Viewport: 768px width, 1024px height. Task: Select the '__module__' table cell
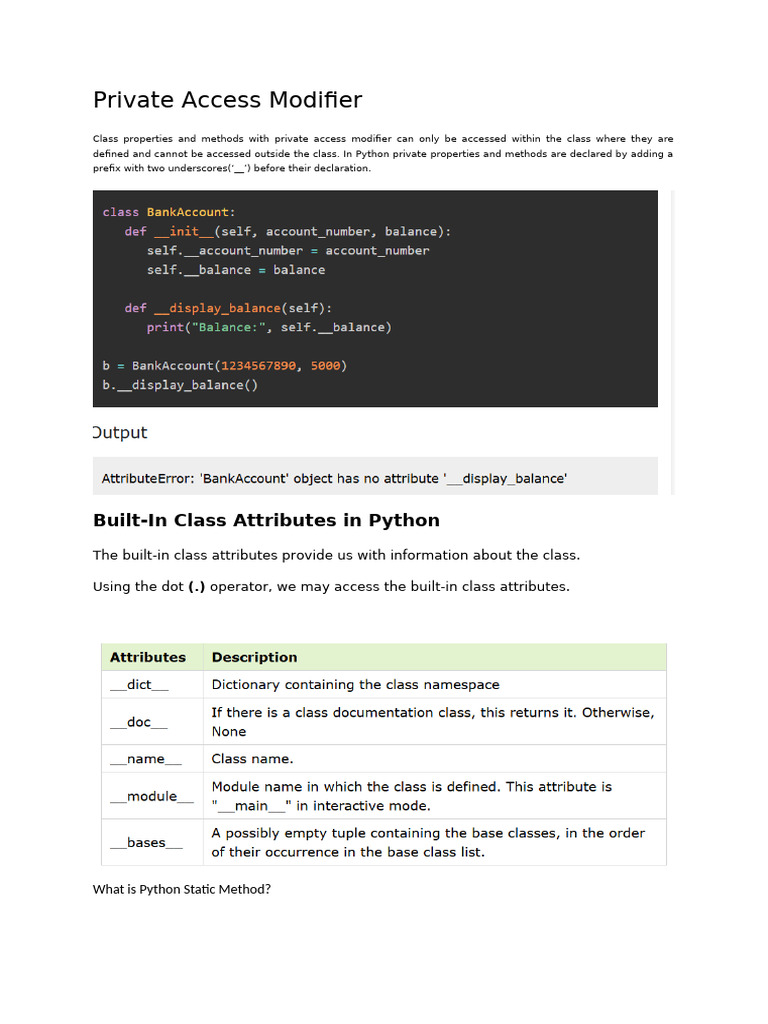click(152, 796)
